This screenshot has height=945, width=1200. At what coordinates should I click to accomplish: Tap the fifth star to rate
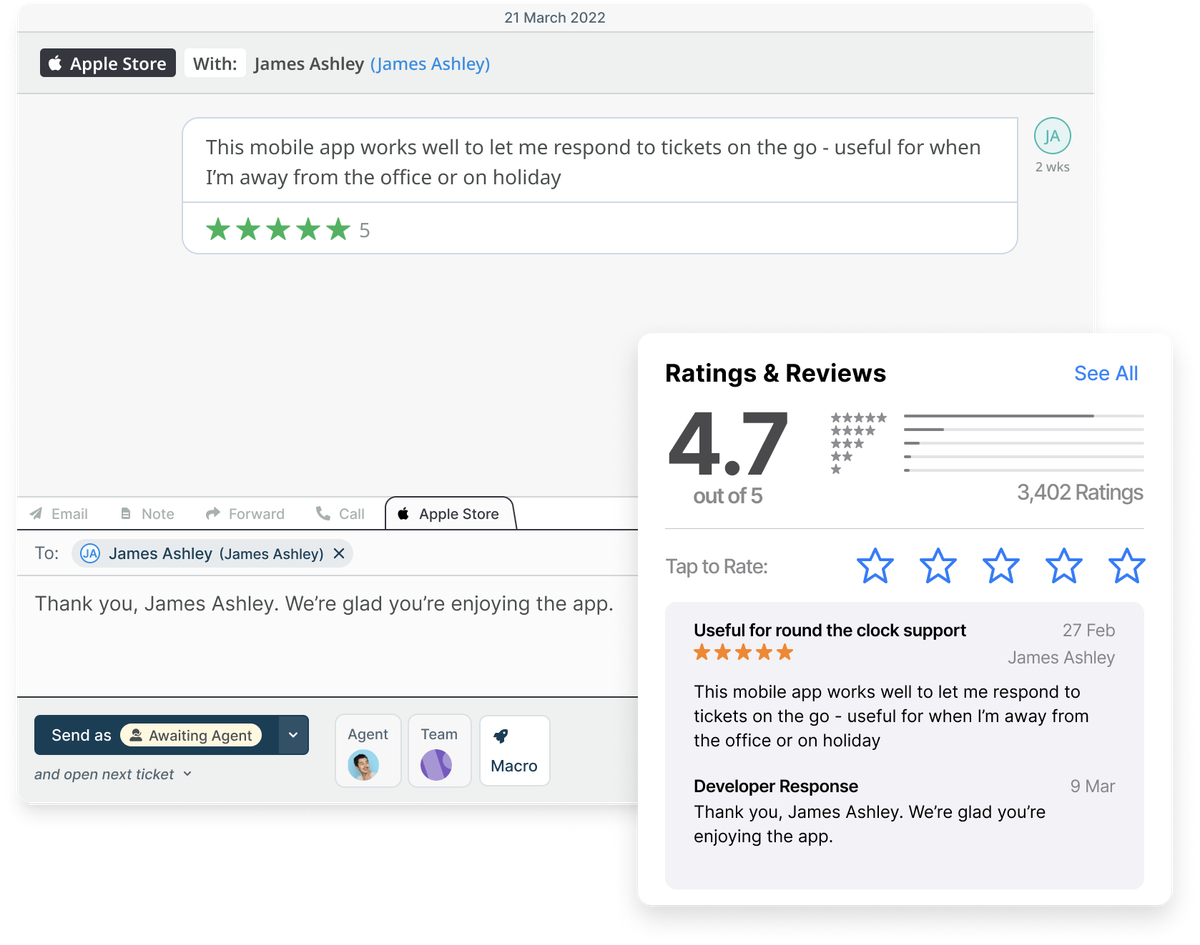(1127, 566)
